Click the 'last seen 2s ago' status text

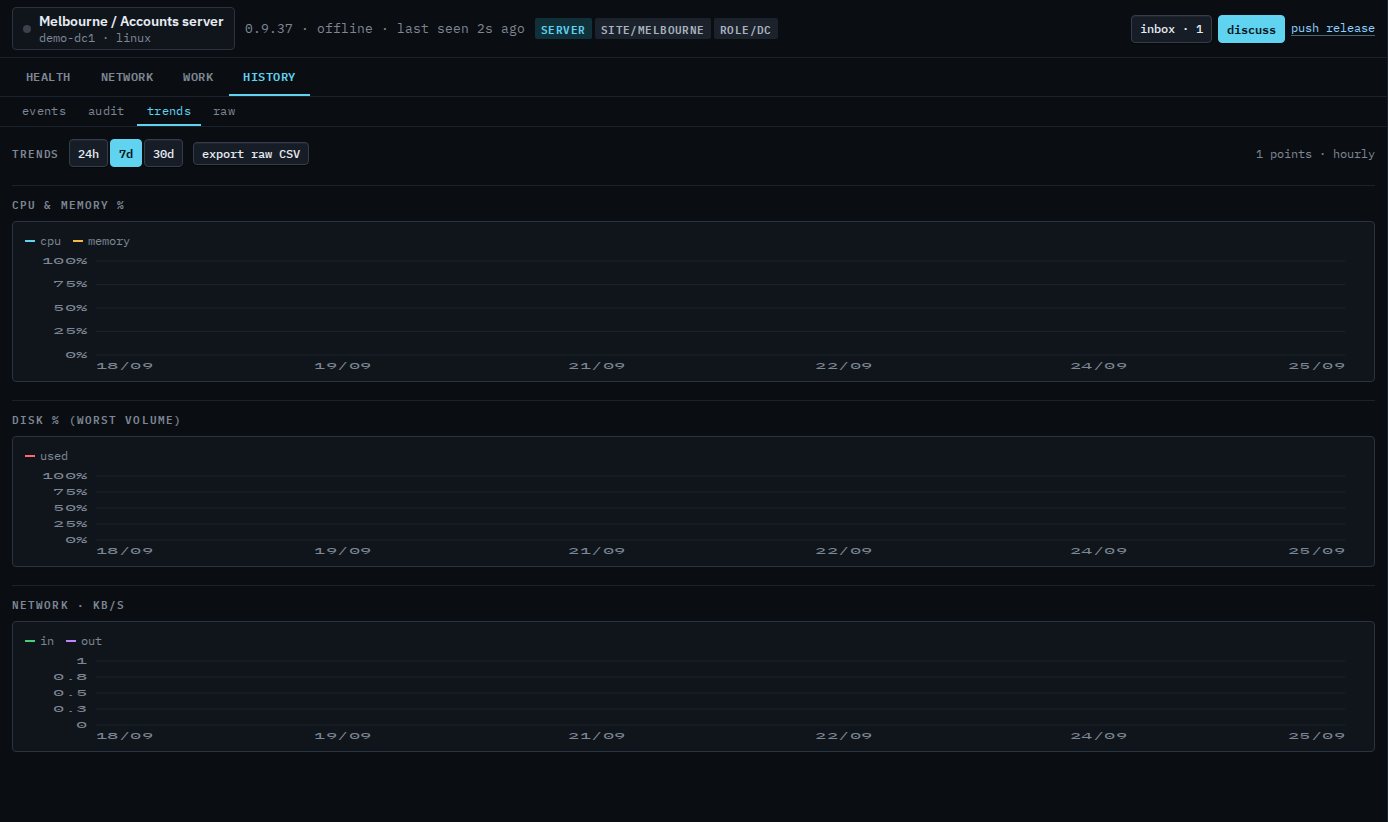pyautogui.click(x=461, y=29)
